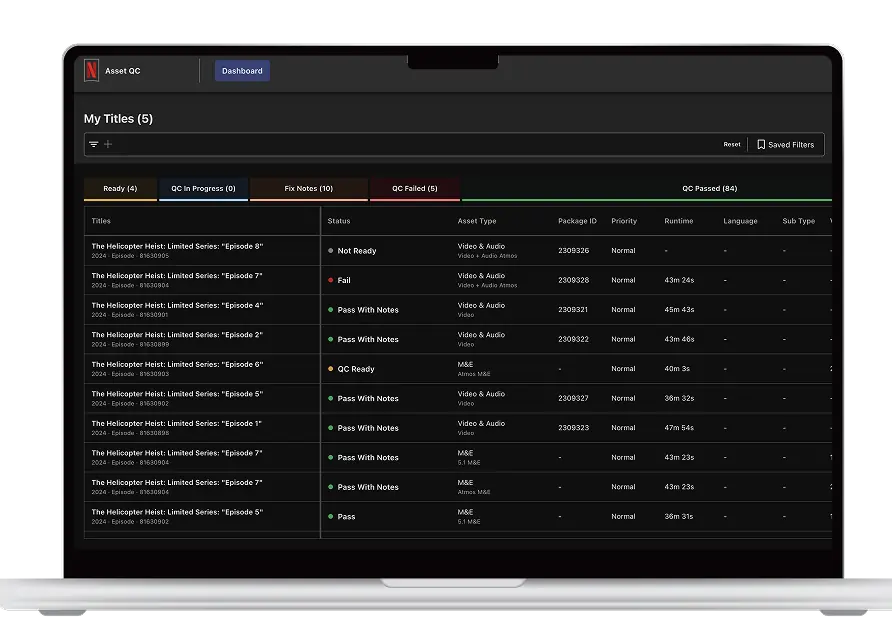Click package ID 2309322
The width and height of the screenshot is (892, 624).
pyautogui.click(x=573, y=340)
